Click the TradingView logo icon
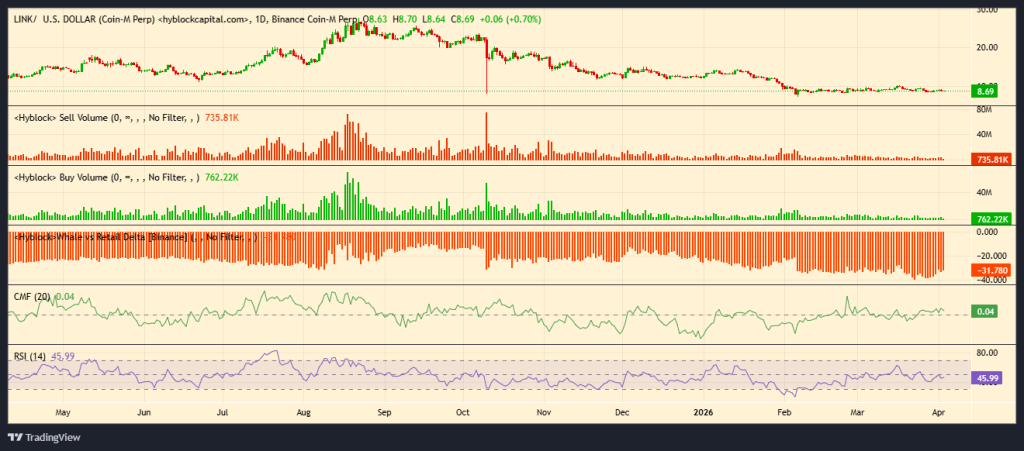The width and height of the screenshot is (1024, 451). click(16, 437)
